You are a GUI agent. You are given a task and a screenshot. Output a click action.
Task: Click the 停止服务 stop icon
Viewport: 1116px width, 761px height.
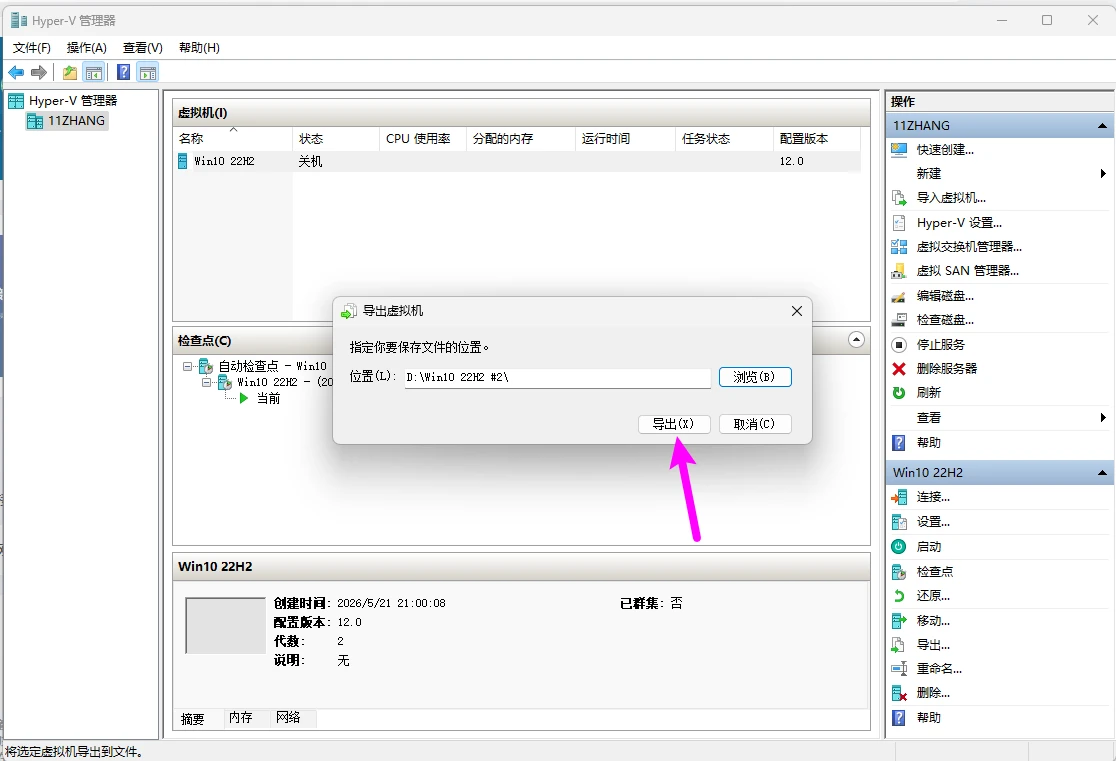899,345
